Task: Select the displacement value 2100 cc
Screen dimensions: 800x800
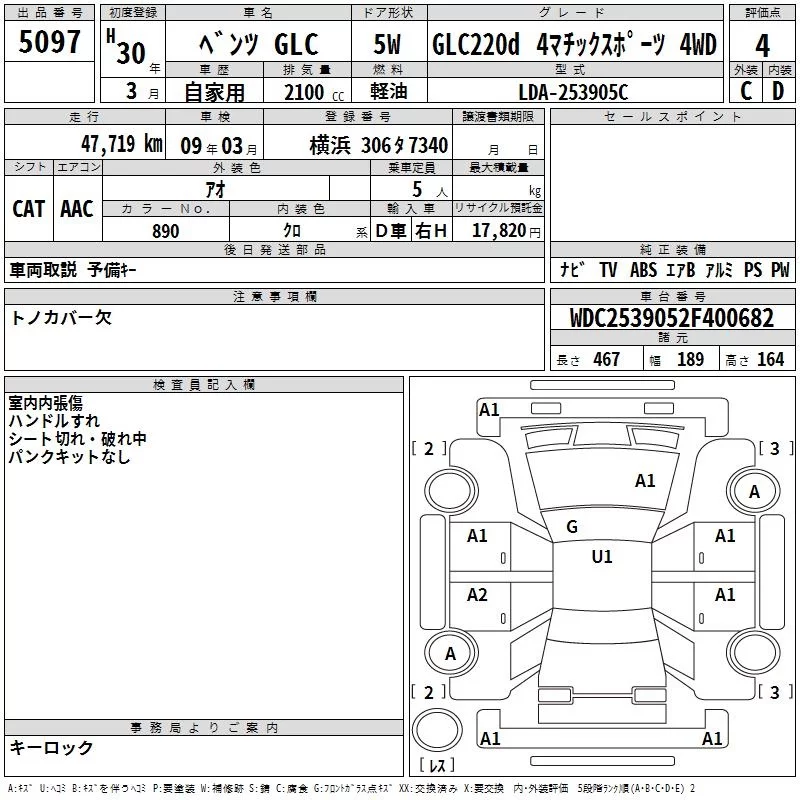Action: (x=314, y=92)
